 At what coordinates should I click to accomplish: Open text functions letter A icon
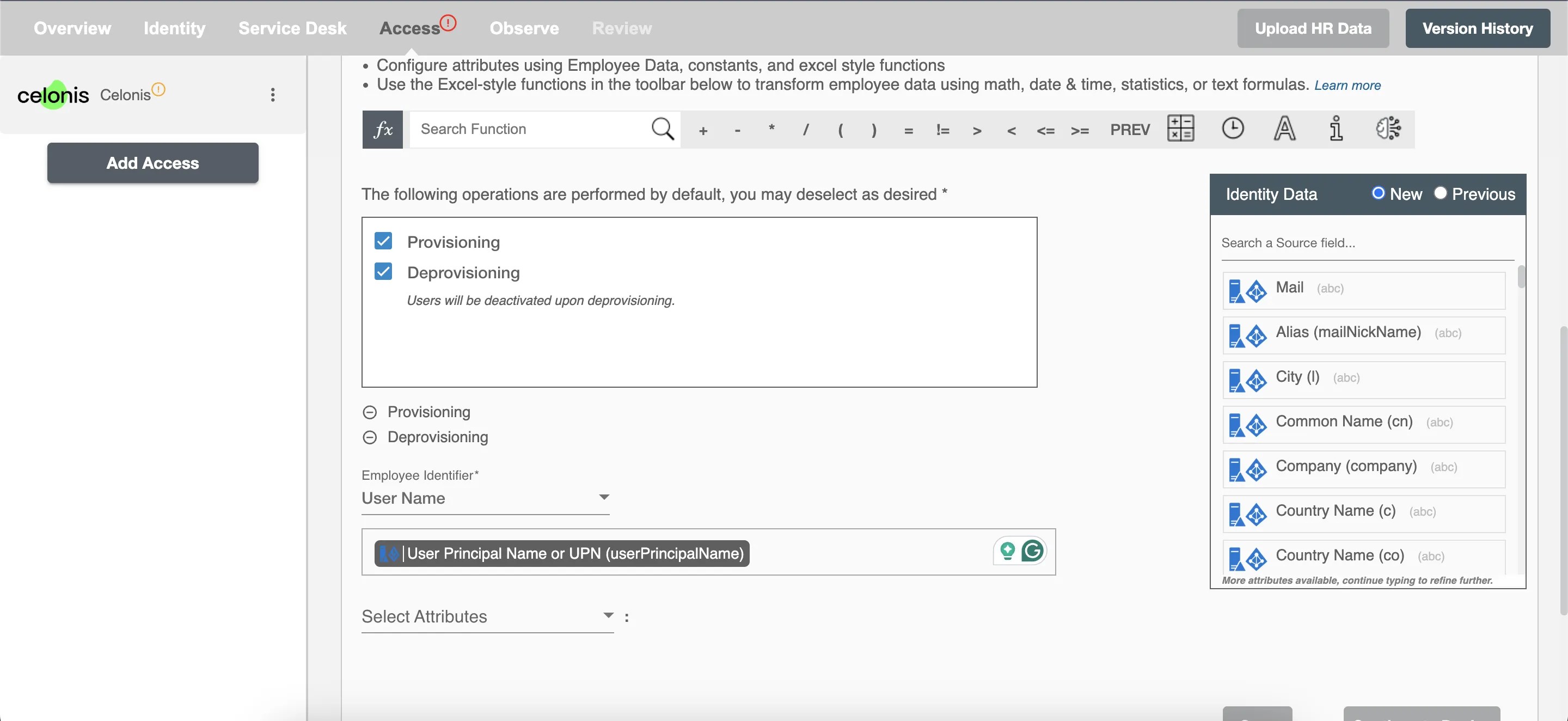[1284, 129]
